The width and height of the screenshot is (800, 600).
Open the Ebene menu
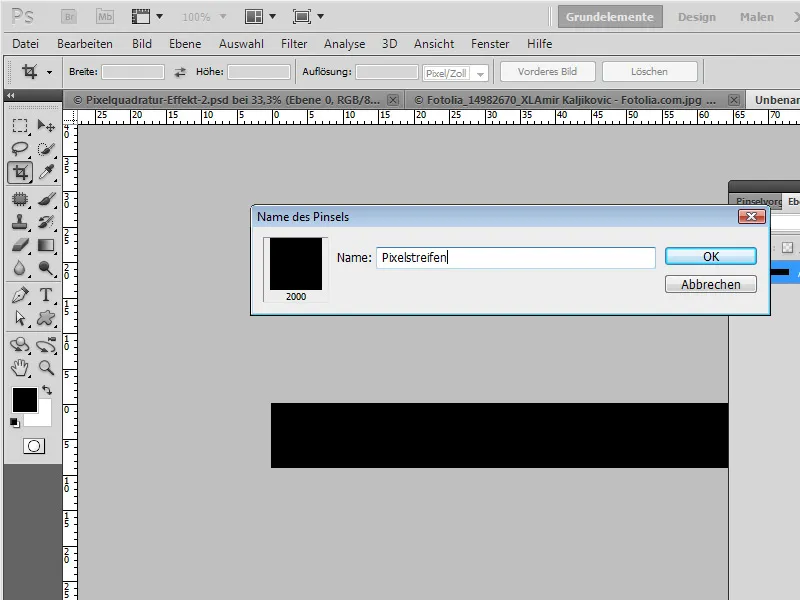[x=185, y=44]
